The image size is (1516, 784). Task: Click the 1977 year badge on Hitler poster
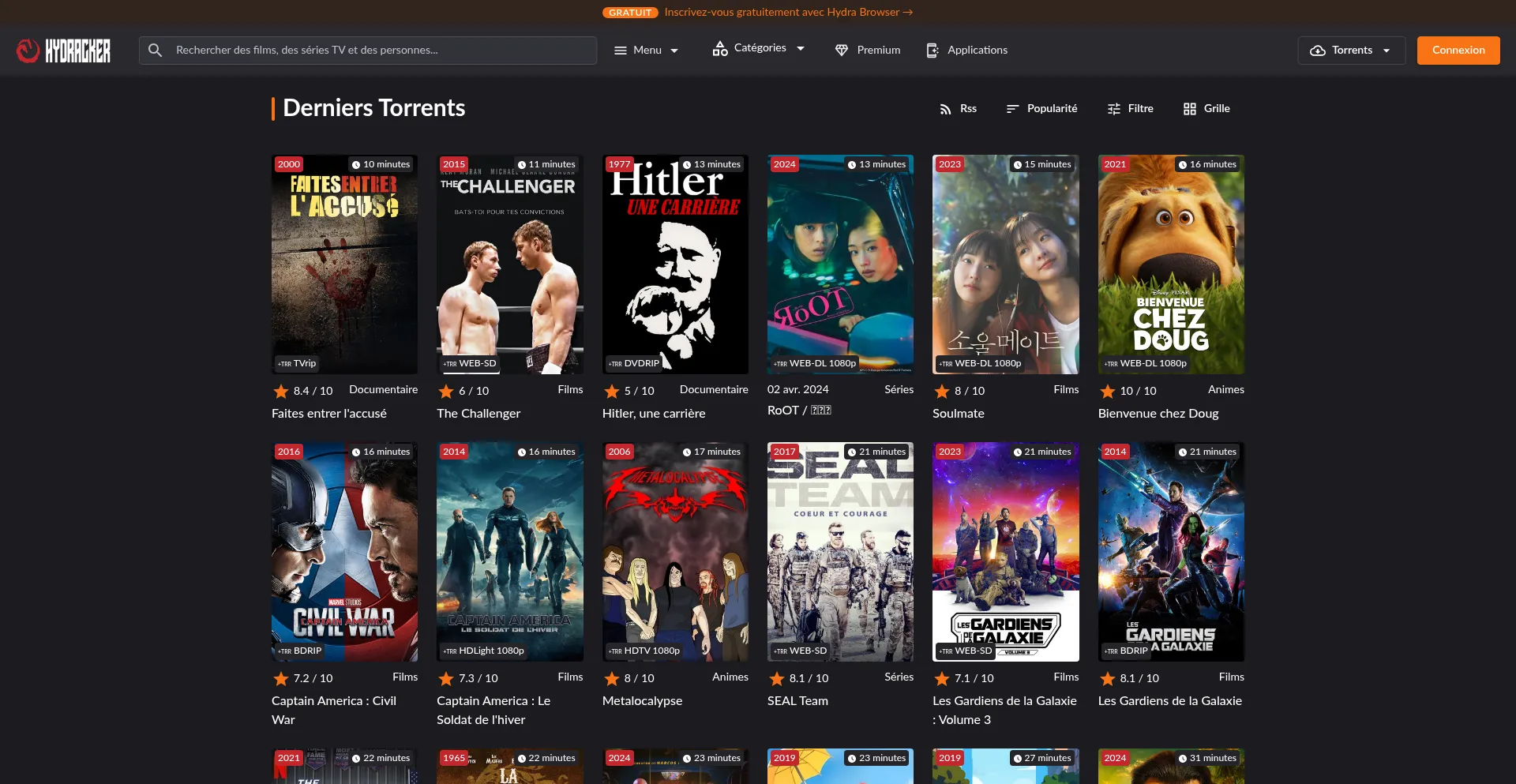(619, 164)
